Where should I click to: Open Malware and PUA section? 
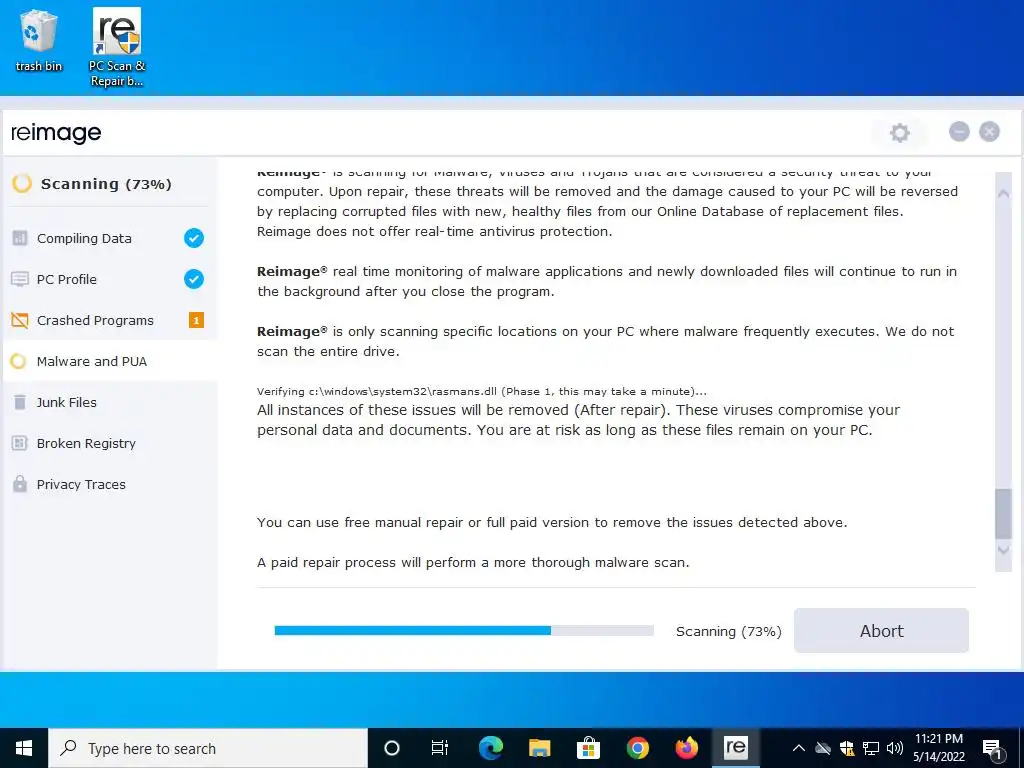[110, 361]
